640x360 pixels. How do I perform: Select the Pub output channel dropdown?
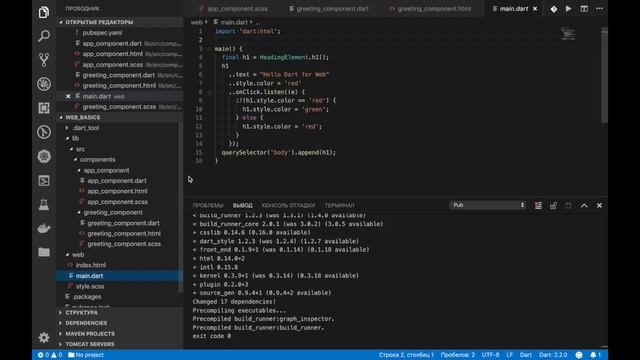(488, 205)
